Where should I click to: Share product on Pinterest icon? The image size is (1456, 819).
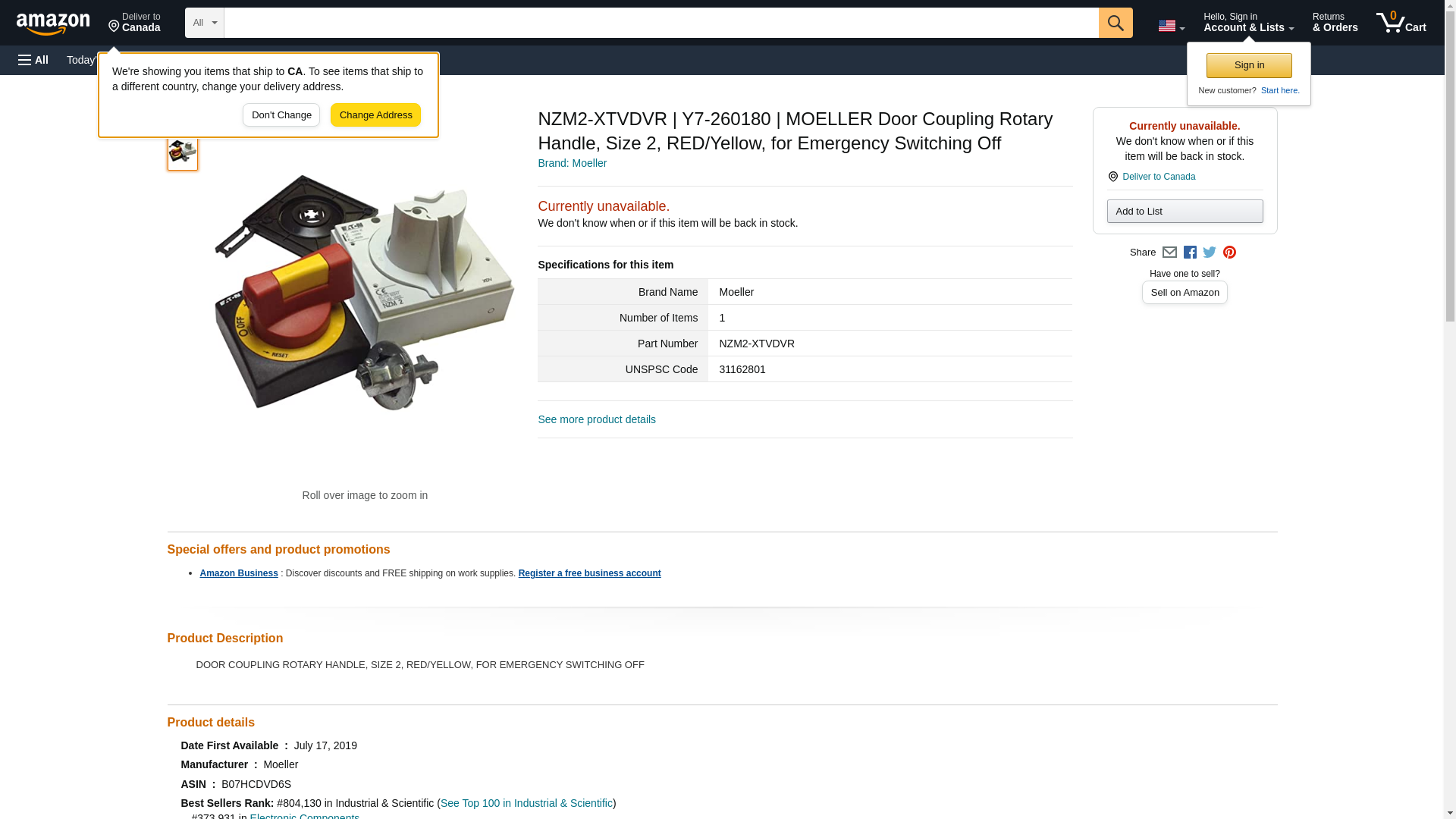point(1229,253)
